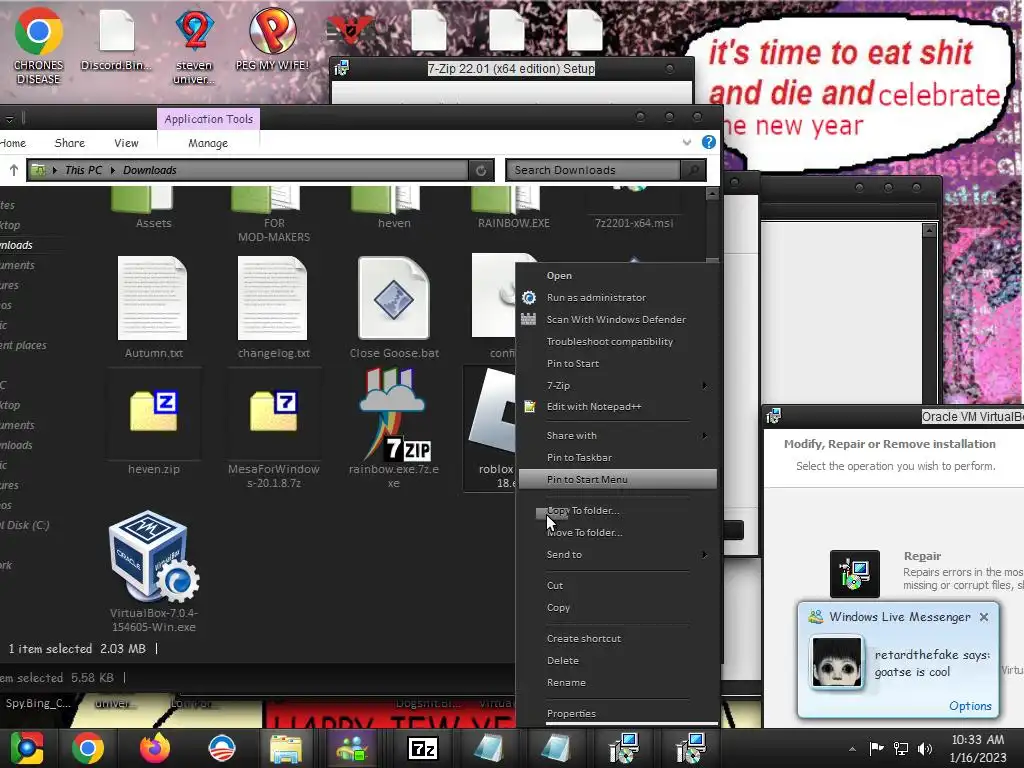Click the taskbar clock showing 10:33 AM
Image resolution: width=1024 pixels, height=768 pixels.
tap(978, 748)
